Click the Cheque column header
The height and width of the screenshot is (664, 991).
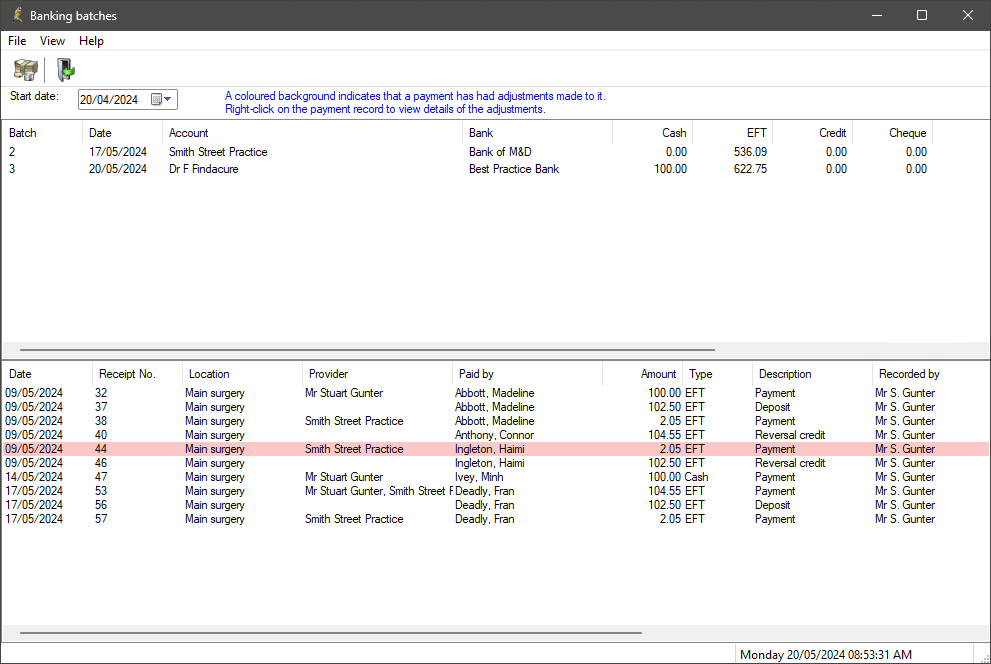tap(892, 133)
